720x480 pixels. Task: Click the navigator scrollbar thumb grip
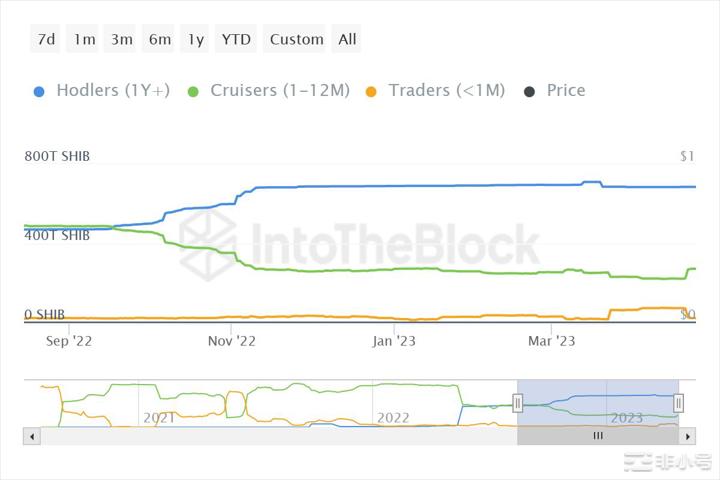point(598,436)
